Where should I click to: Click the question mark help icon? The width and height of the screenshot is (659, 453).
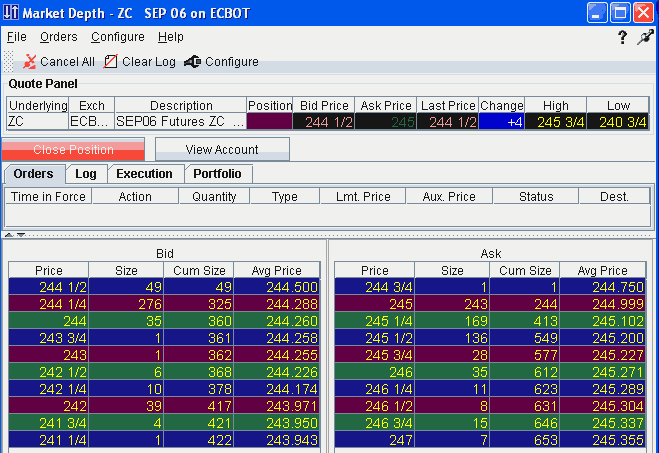[621, 37]
